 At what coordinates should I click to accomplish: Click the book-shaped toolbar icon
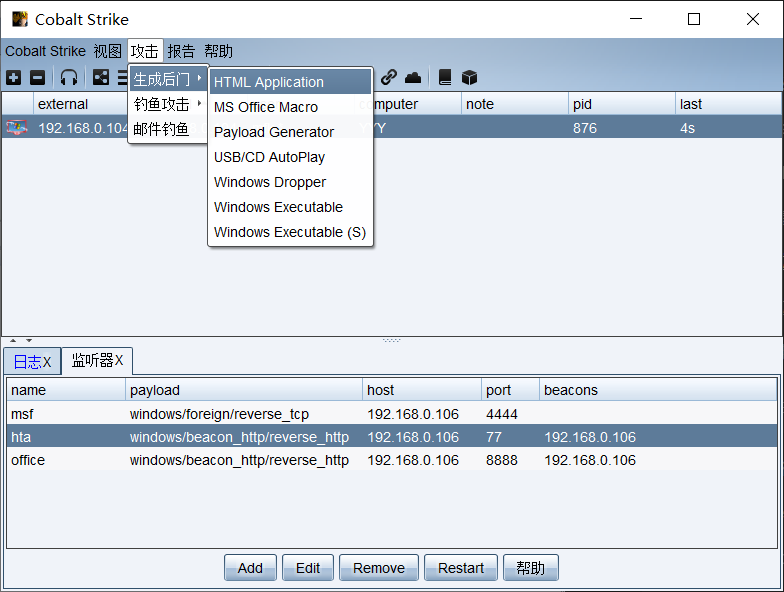[x=445, y=77]
